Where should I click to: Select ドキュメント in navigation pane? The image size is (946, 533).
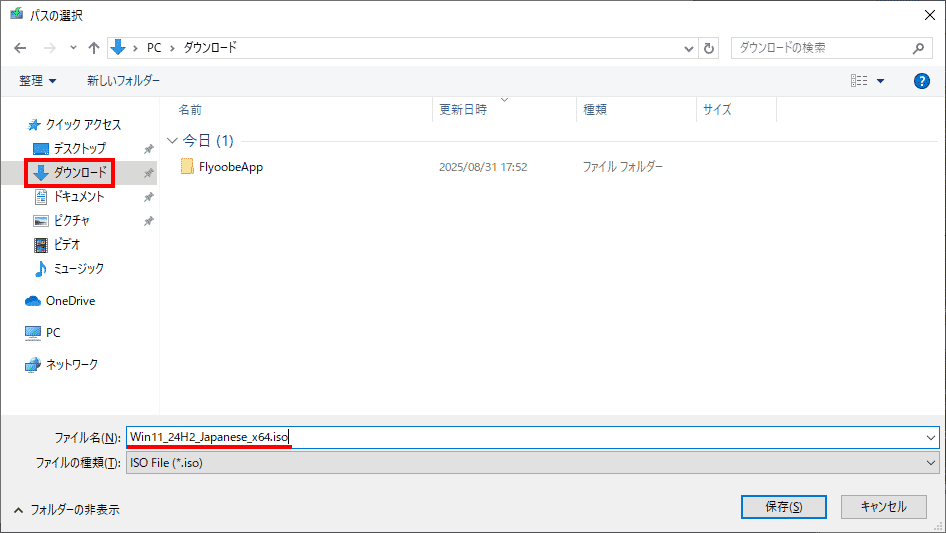click(x=70, y=197)
